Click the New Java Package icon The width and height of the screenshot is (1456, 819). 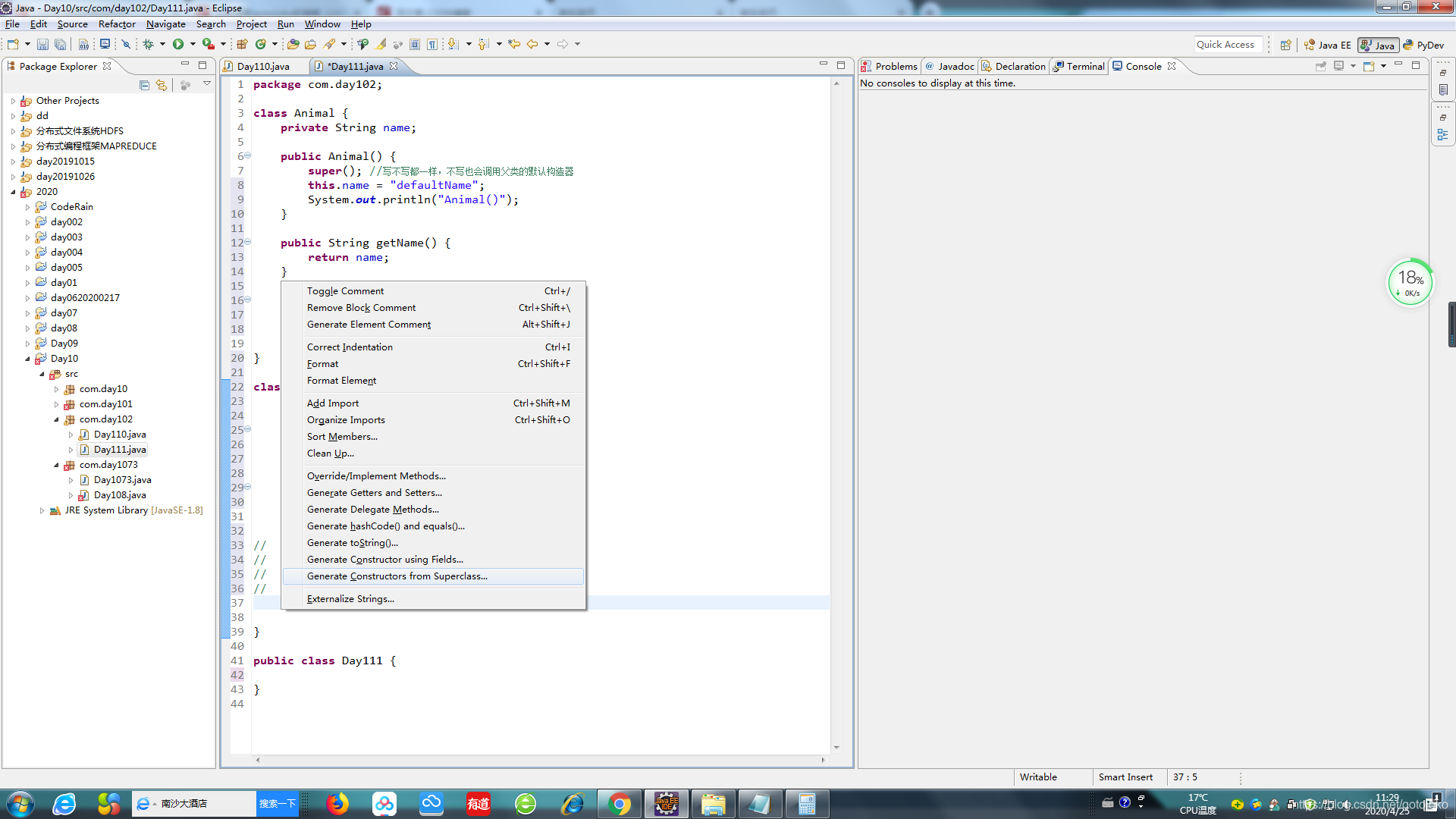243,44
